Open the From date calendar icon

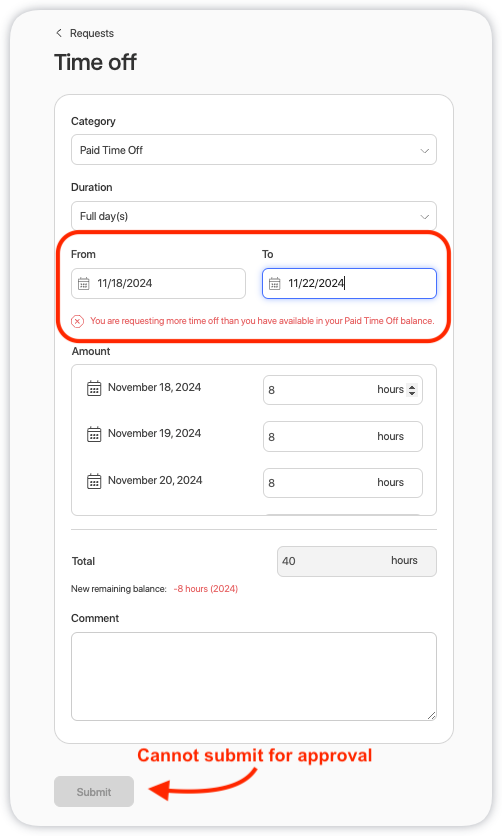84,284
